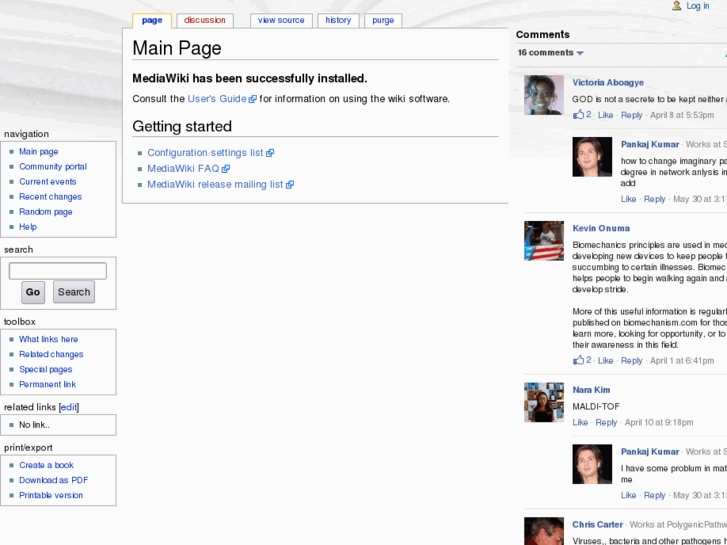Click Like on Victoria Aboagye's comment
The height and width of the screenshot is (545, 727).
[x=605, y=115]
